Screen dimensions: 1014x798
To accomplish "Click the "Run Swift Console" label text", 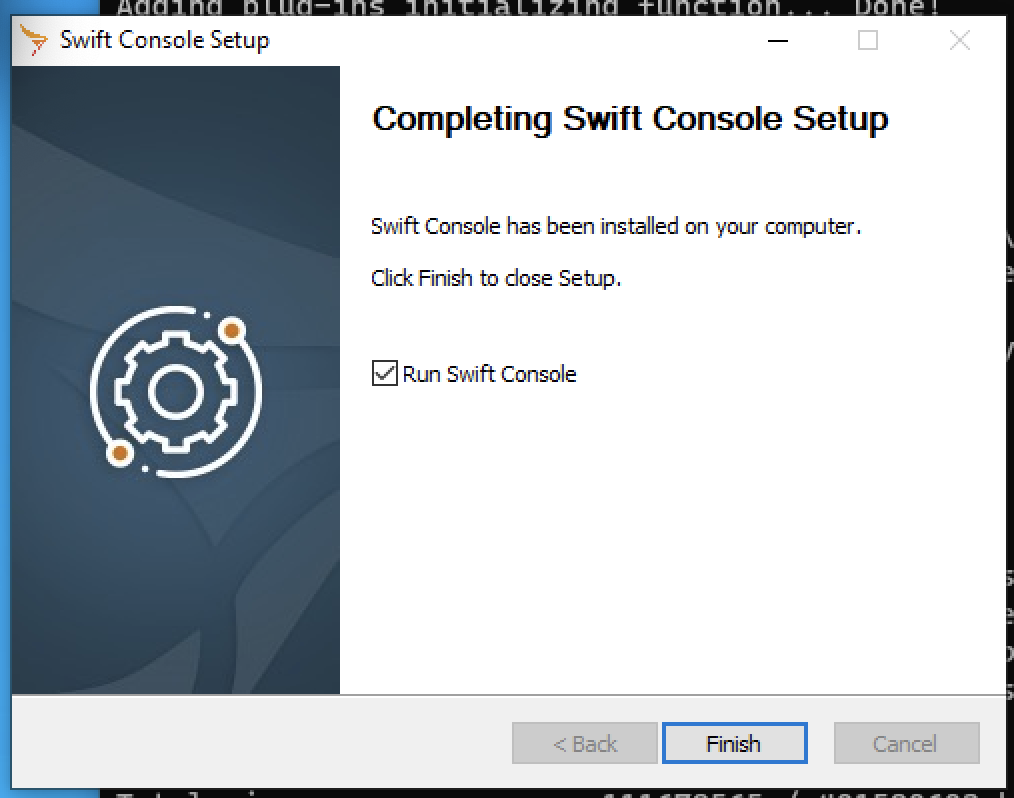I will coord(490,374).
